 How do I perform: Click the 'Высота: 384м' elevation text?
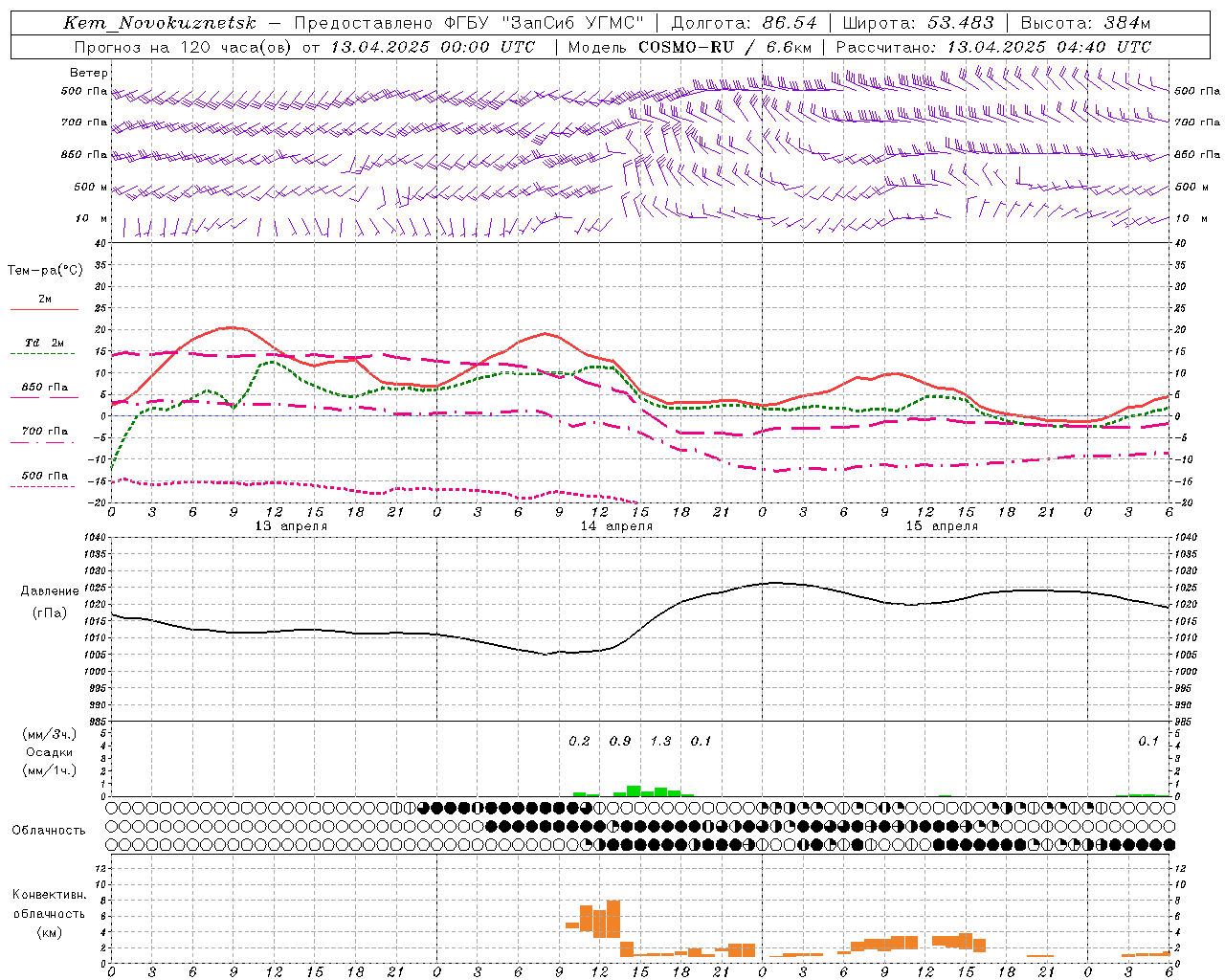click(x=1085, y=23)
